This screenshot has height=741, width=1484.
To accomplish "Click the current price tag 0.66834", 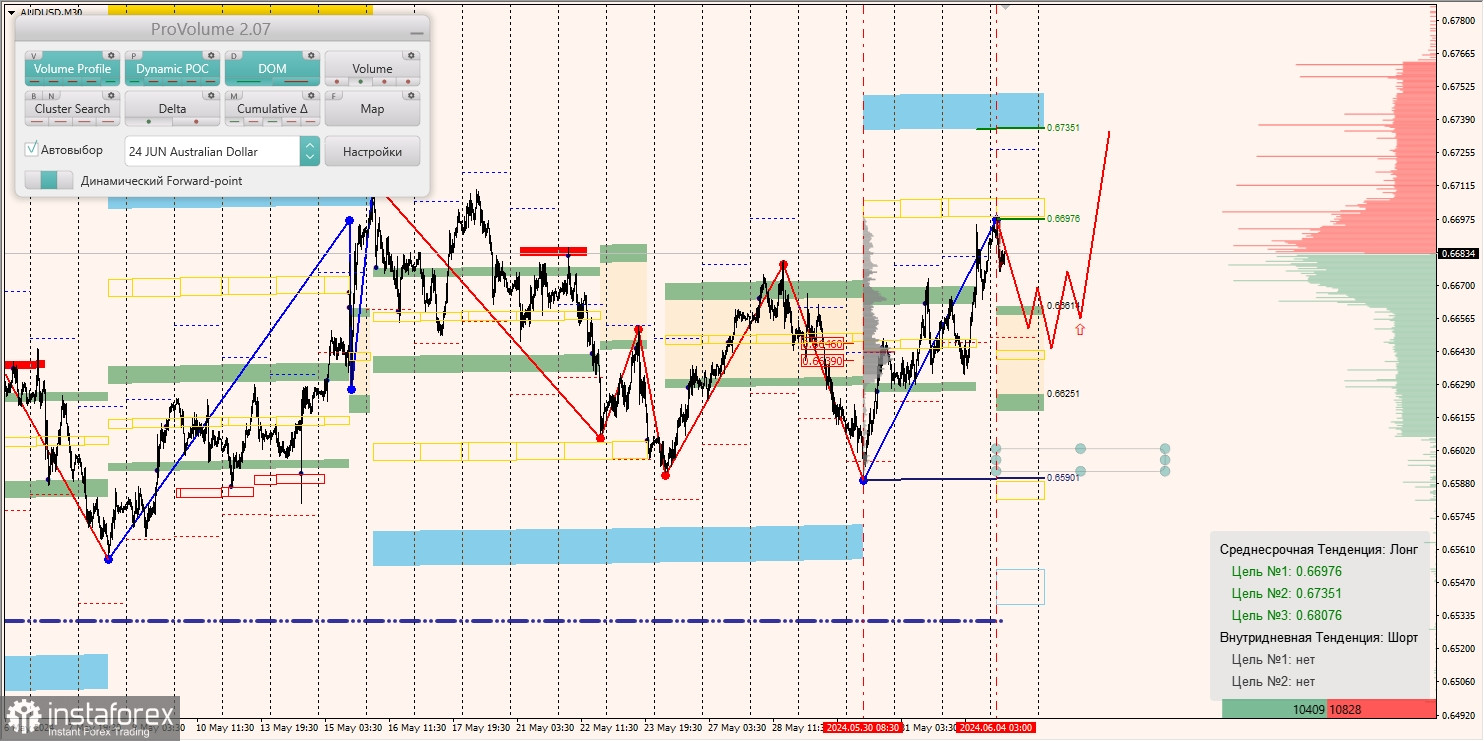I will (1458, 254).
